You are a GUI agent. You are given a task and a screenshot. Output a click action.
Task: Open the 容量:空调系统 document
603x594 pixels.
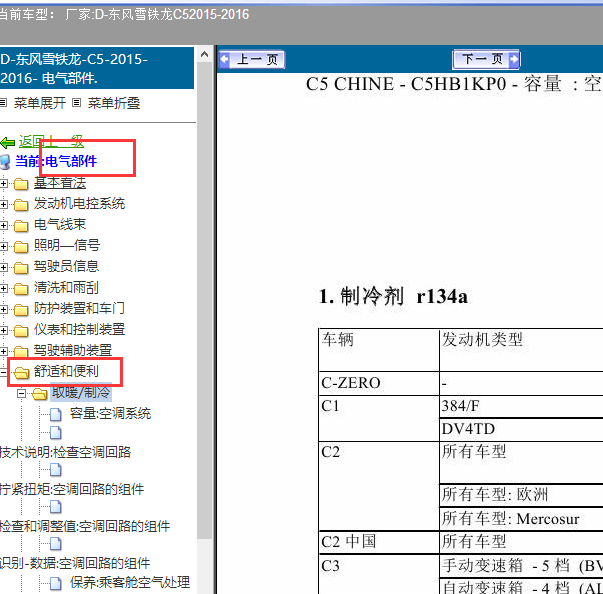pos(110,414)
